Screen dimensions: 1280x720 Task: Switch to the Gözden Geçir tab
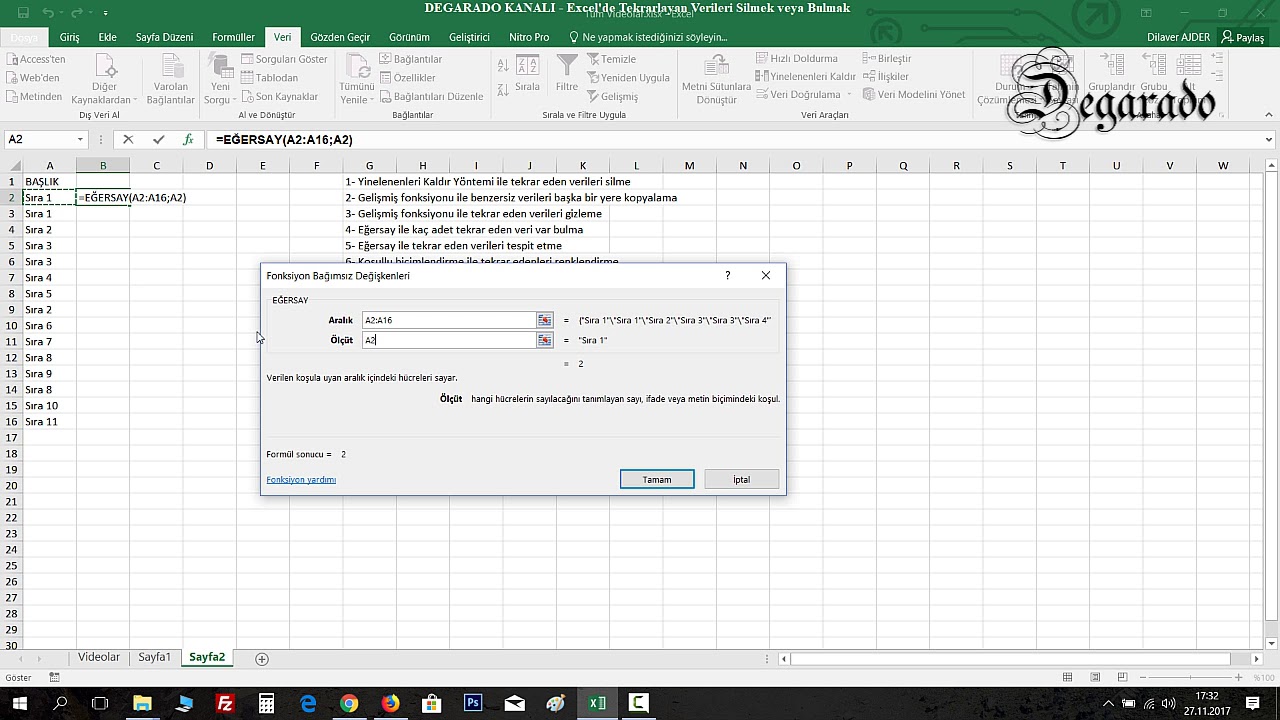tap(340, 37)
